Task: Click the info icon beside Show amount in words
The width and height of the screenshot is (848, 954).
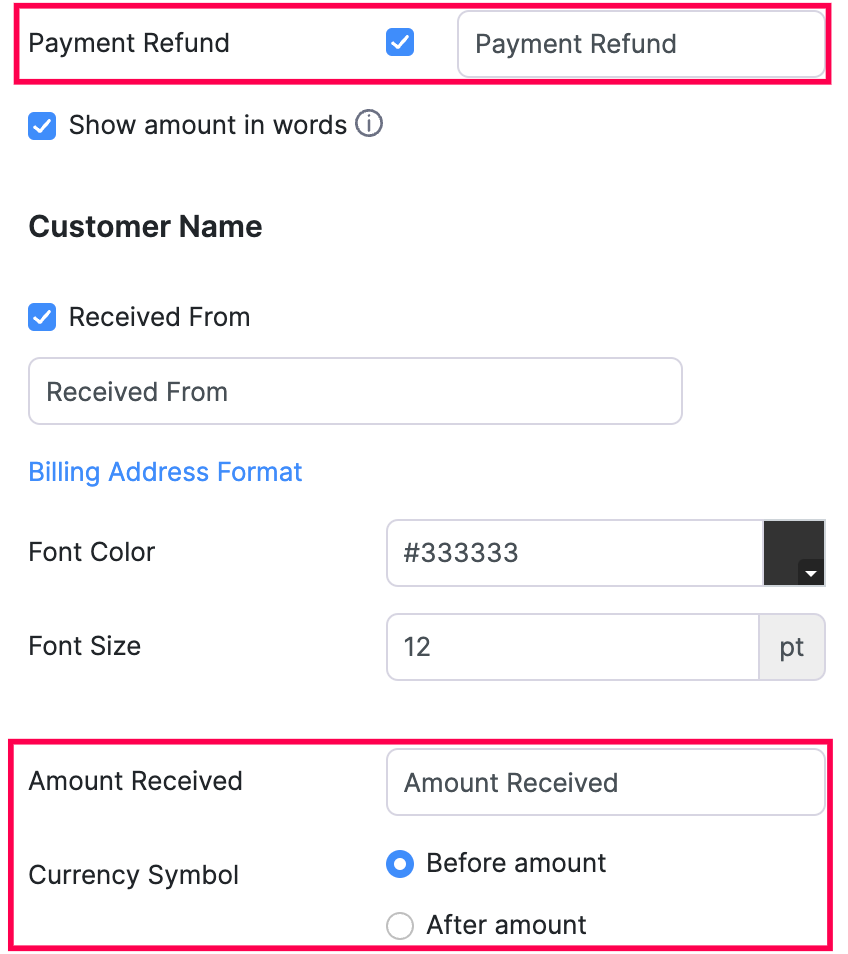Action: pyautogui.click(x=369, y=125)
